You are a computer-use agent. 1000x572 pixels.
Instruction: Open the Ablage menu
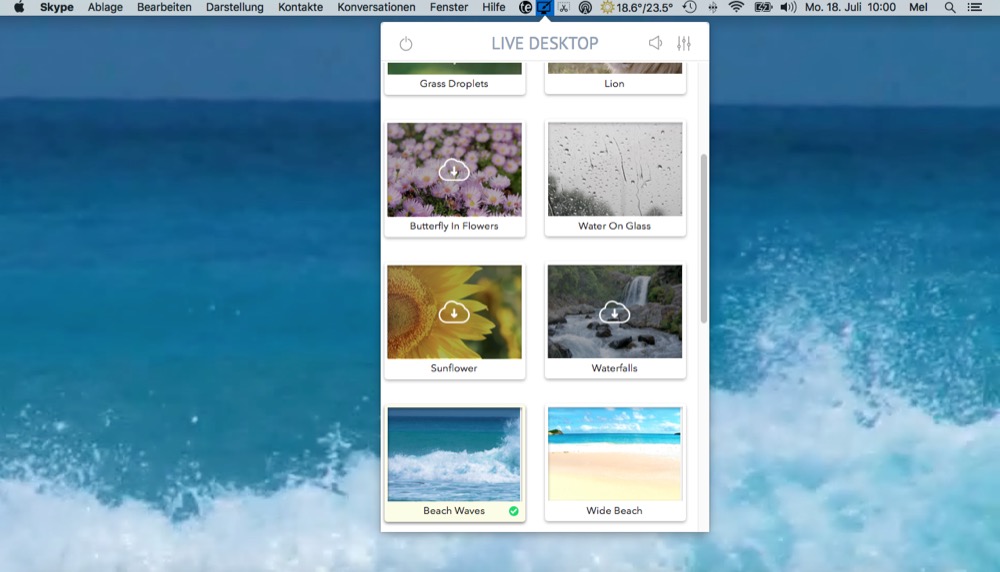105,8
